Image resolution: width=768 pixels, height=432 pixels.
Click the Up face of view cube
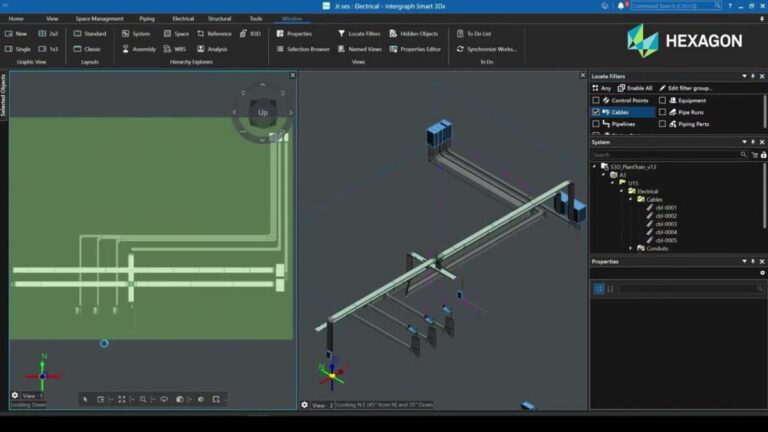[x=263, y=112]
